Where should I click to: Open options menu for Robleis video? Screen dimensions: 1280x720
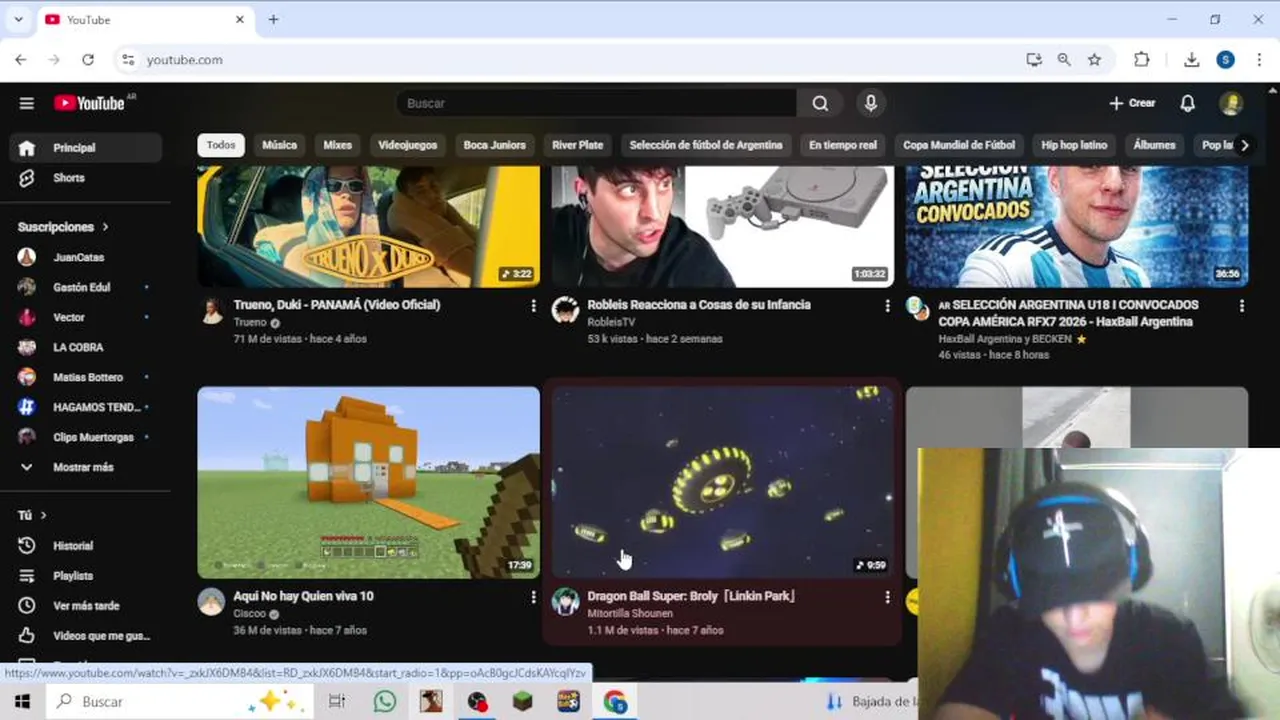(x=887, y=306)
